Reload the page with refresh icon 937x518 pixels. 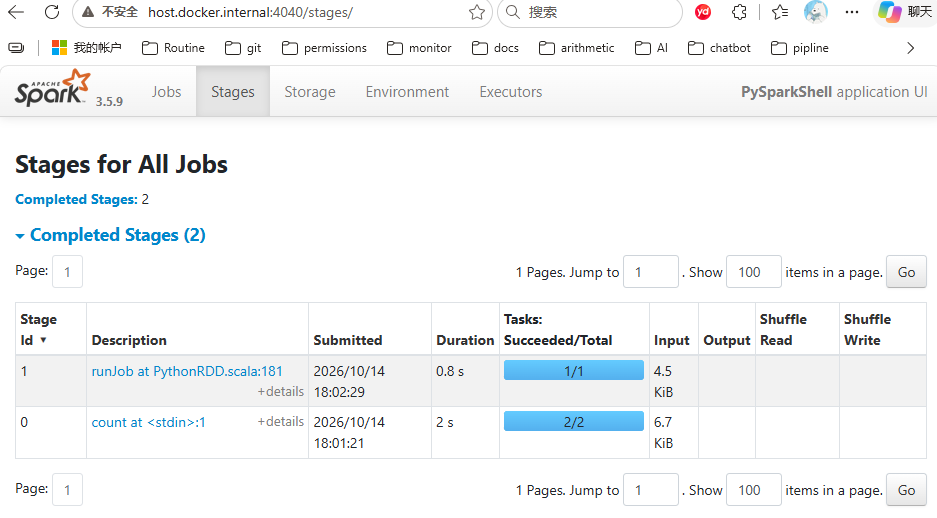(52, 12)
